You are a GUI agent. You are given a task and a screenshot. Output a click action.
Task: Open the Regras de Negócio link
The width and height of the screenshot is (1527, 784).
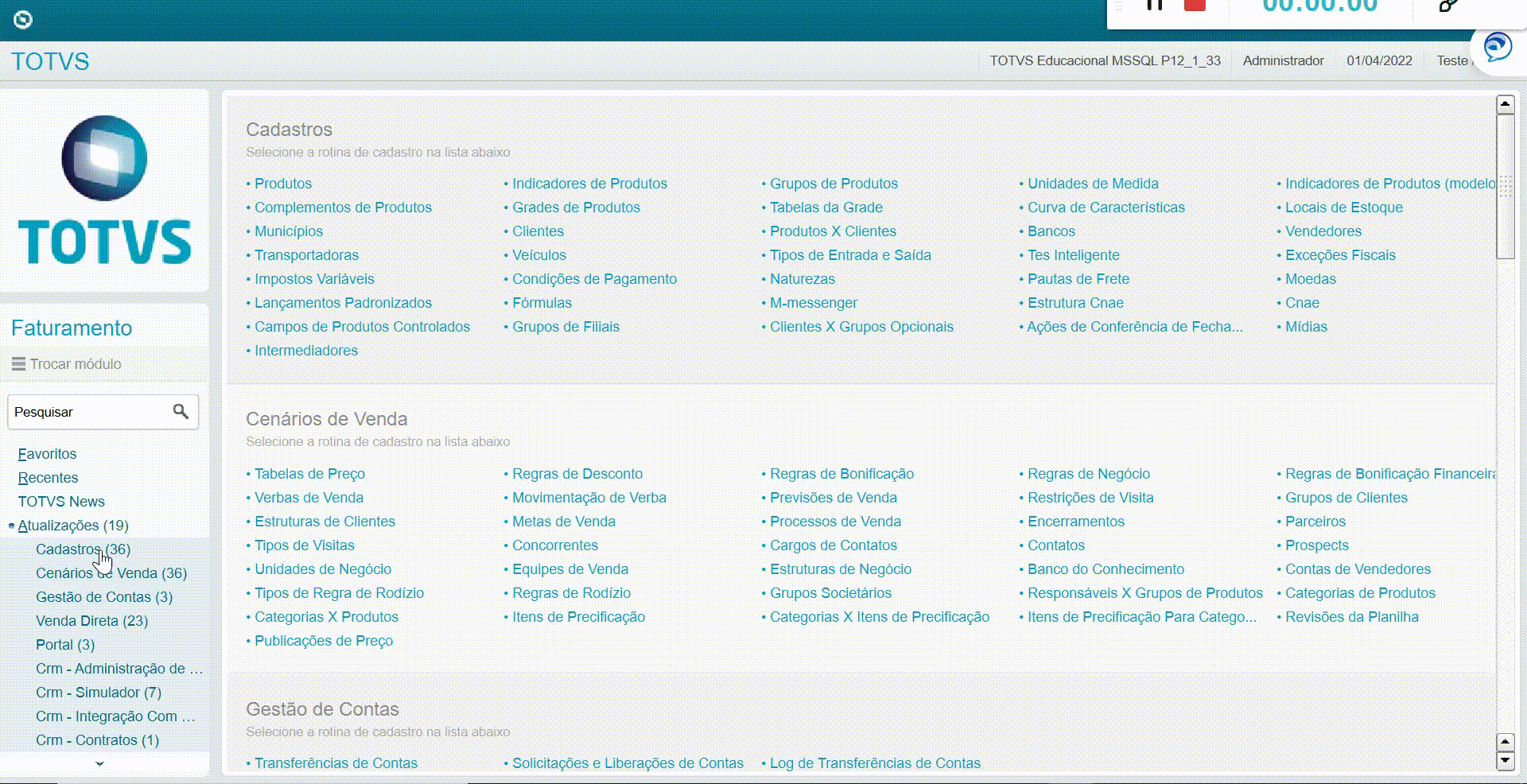[x=1089, y=474]
